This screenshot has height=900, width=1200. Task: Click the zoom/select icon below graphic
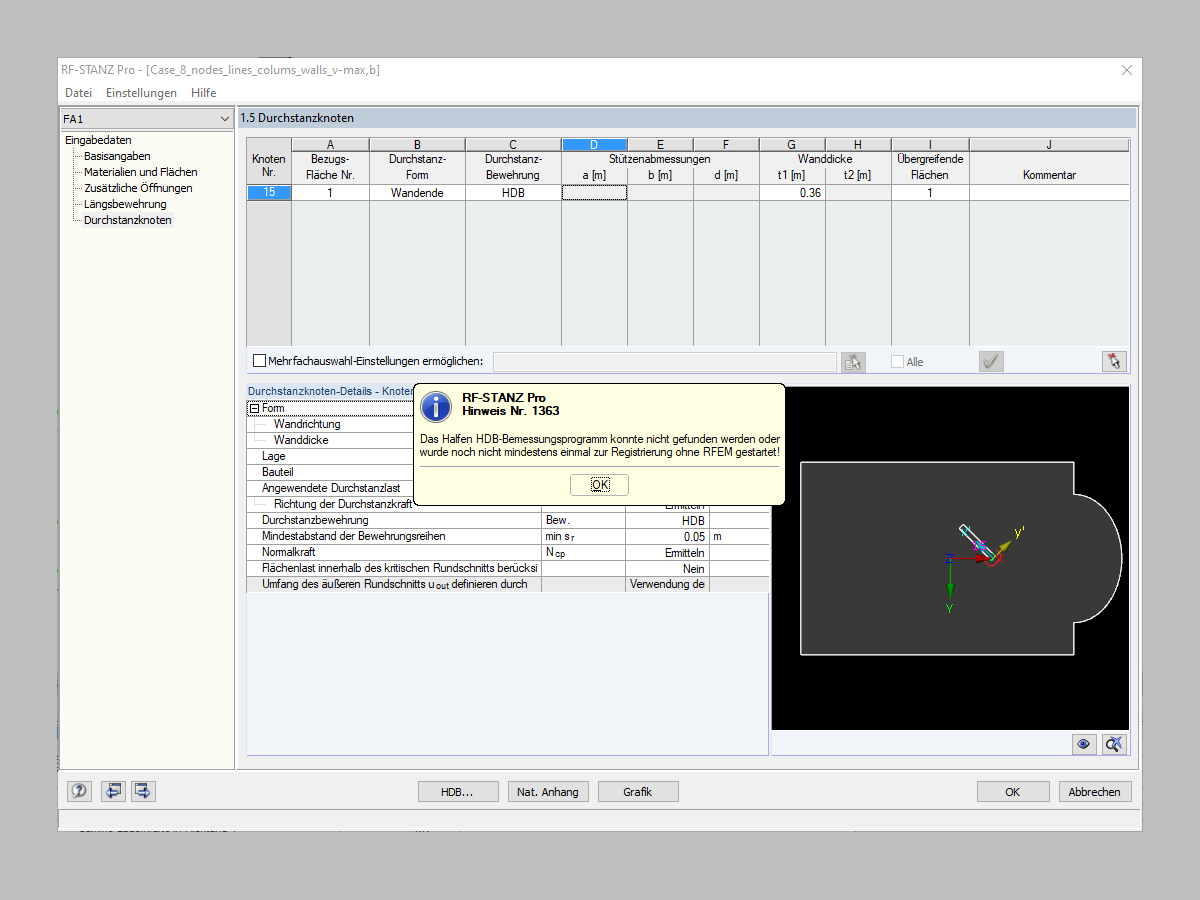tap(1114, 744)
